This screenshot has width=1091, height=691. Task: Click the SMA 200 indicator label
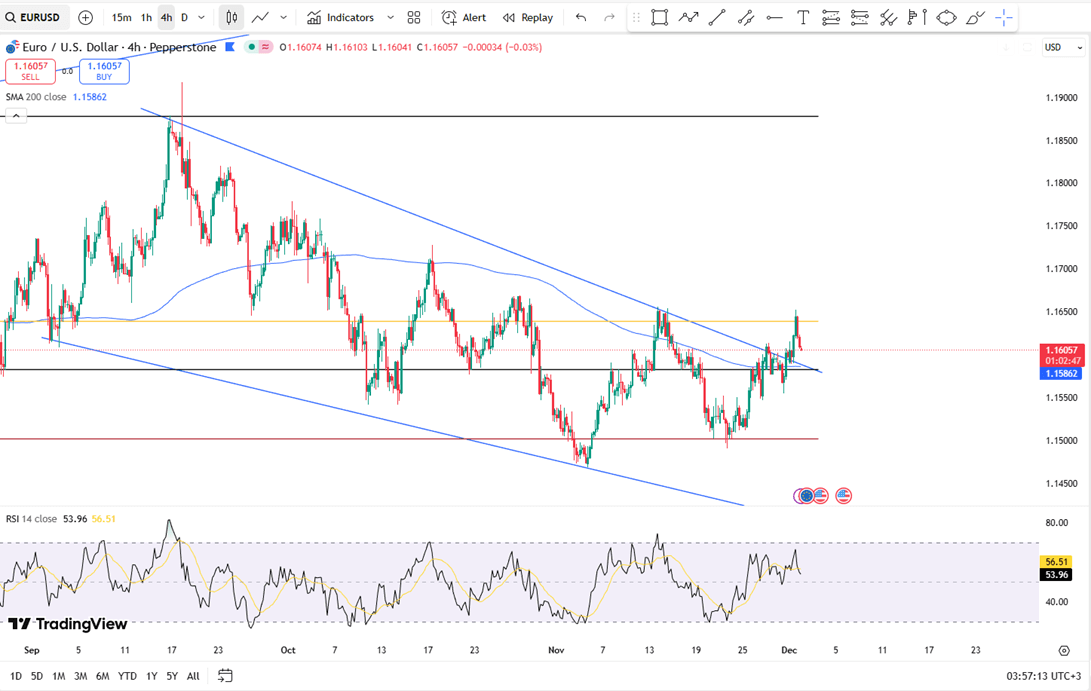tap(36, 97)
